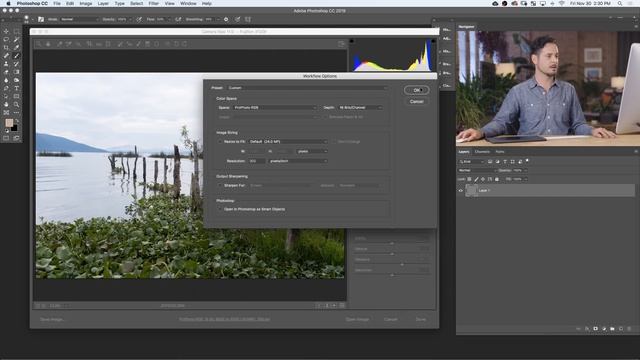Click the Resolution input field

(x=257, y=161)
